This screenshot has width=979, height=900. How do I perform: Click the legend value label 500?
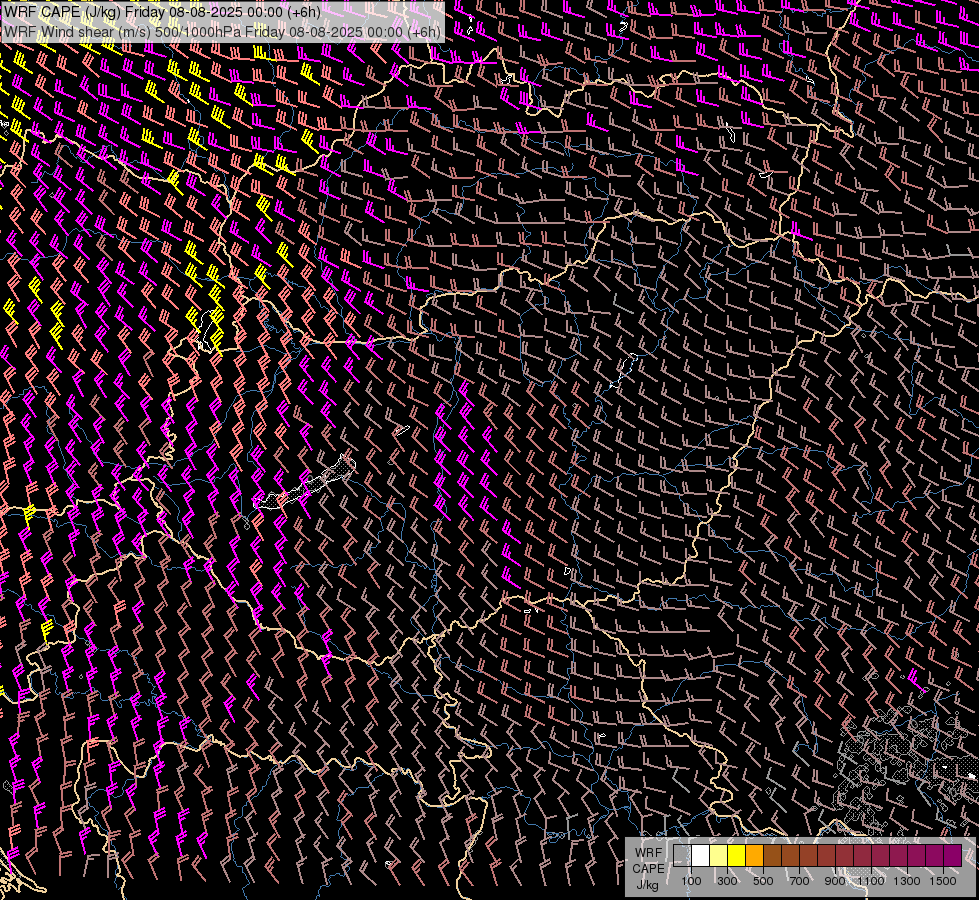click(x=763, y=881)
